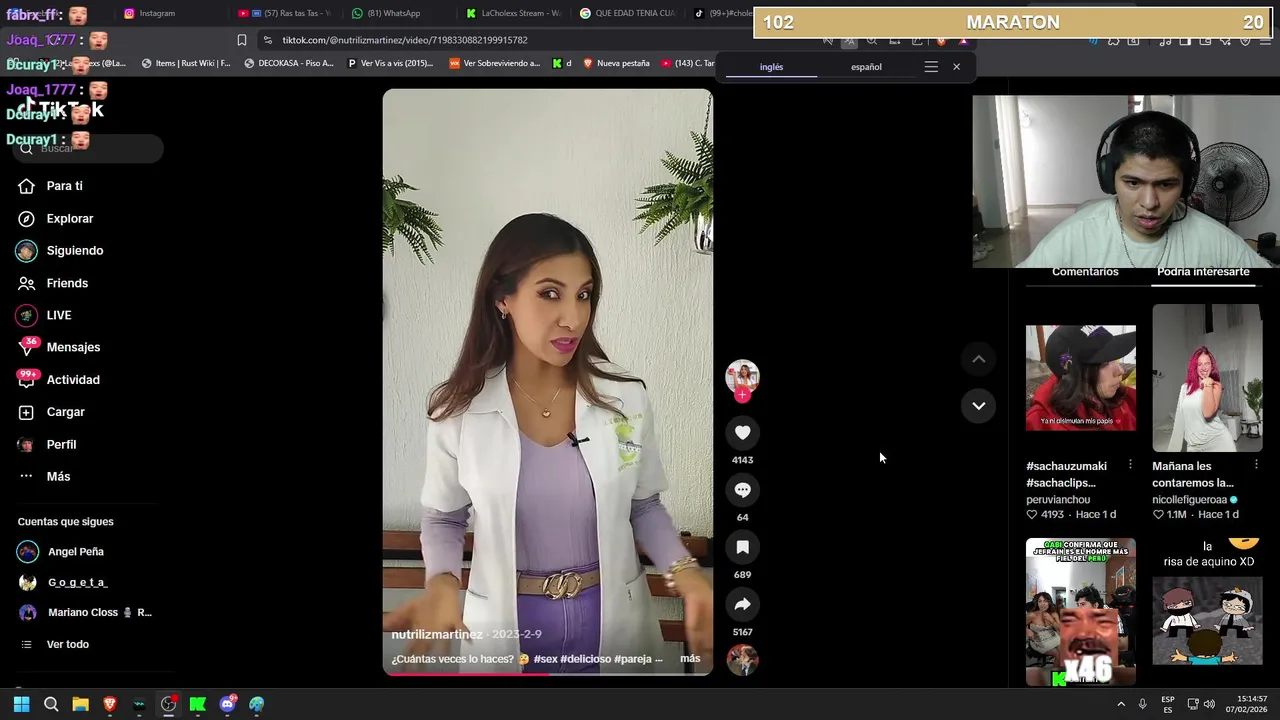
Task: Click the Buscar search field
Action: (88, 148)
